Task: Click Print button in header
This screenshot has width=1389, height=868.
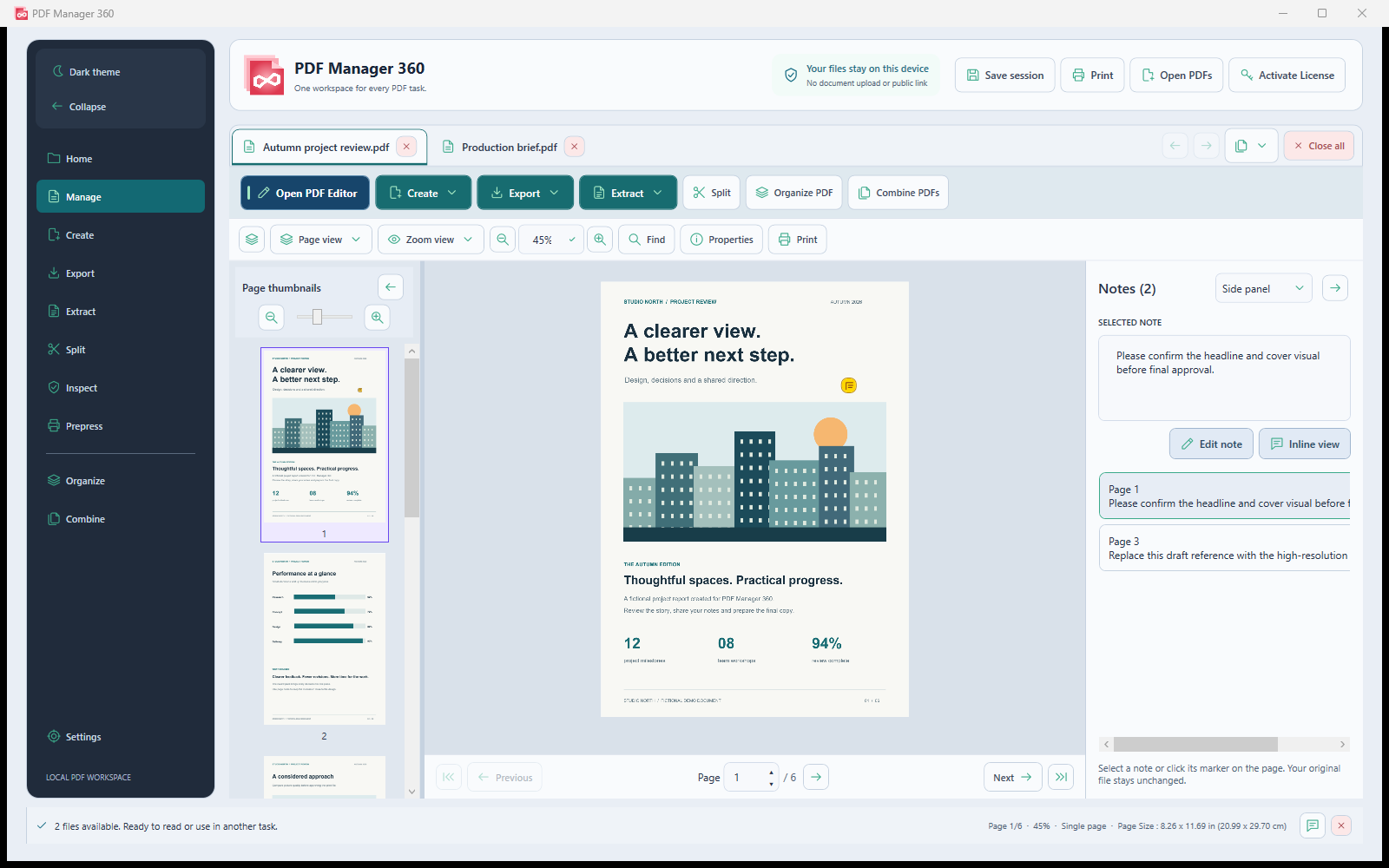Action: point(1093,76)
